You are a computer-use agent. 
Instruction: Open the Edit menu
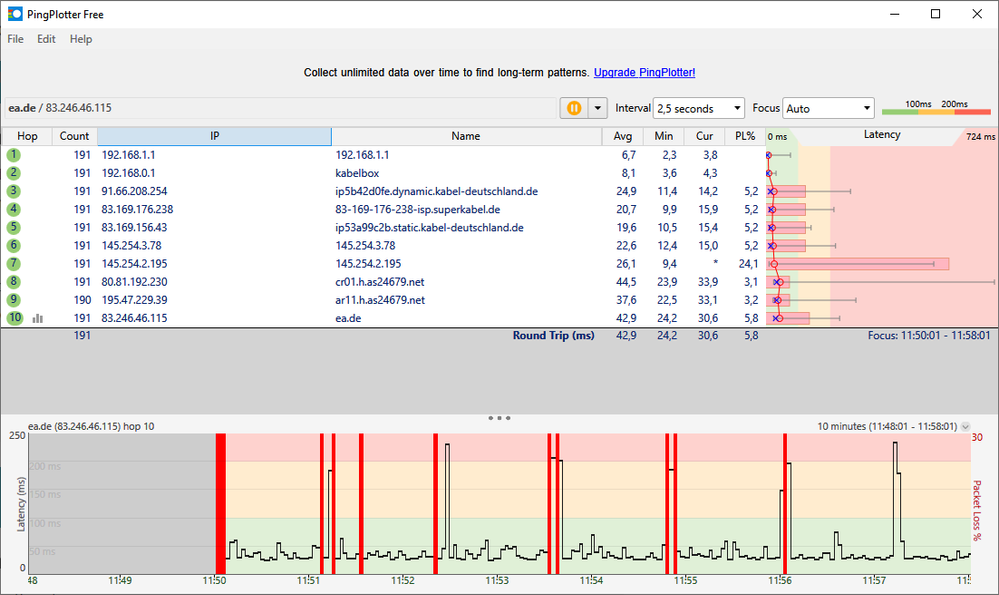click(46, 39)
